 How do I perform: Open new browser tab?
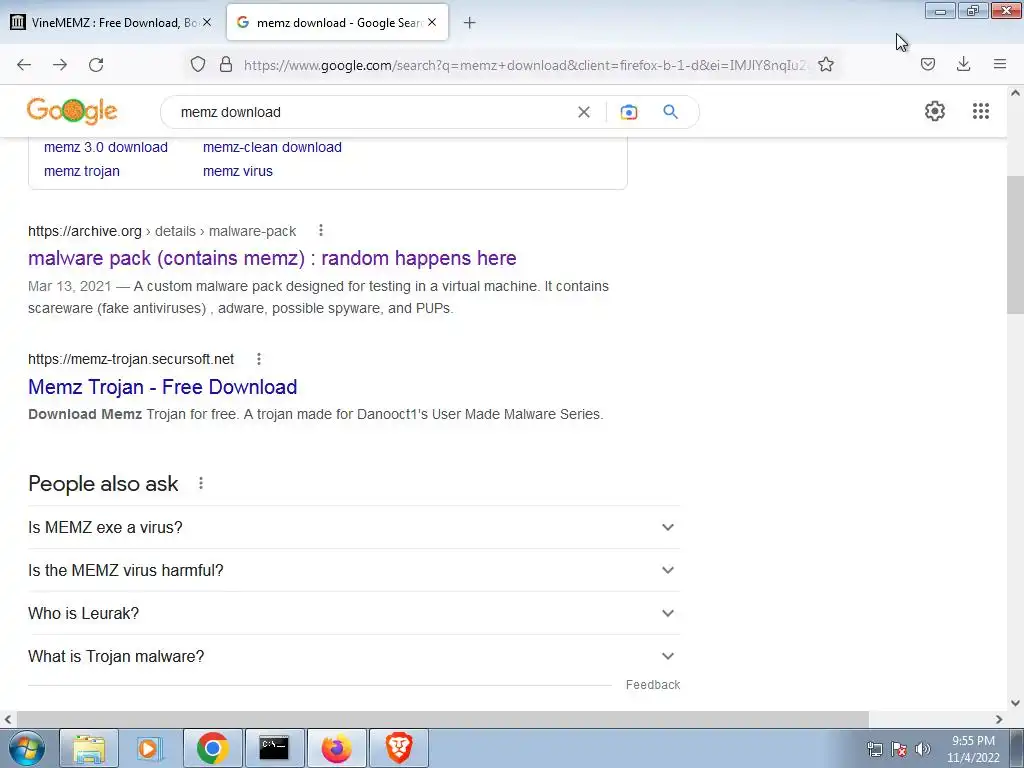pos(469,23)
